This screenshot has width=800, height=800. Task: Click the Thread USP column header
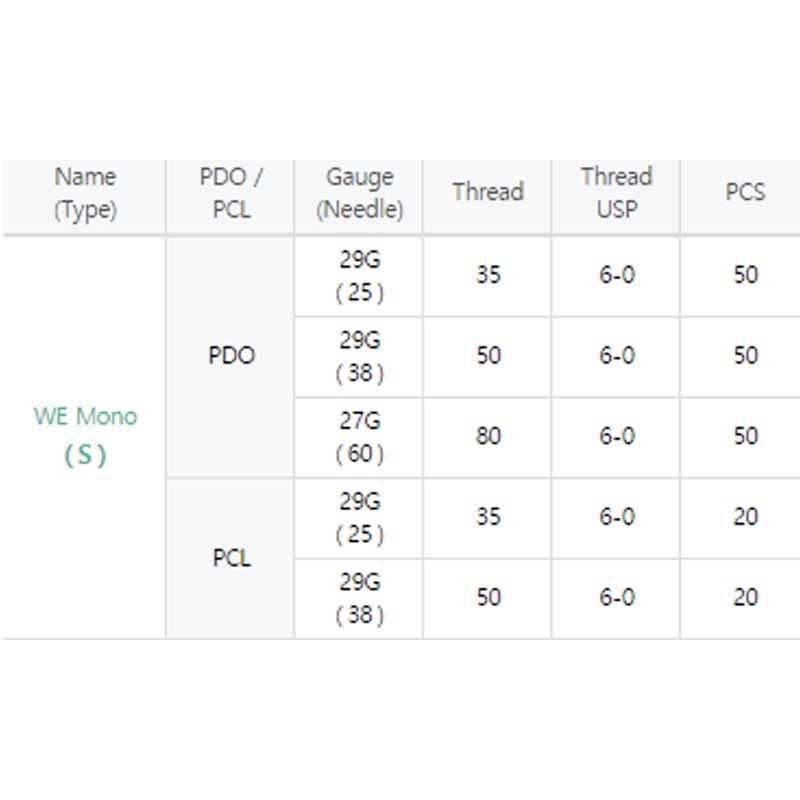click(x=616, y=193)
